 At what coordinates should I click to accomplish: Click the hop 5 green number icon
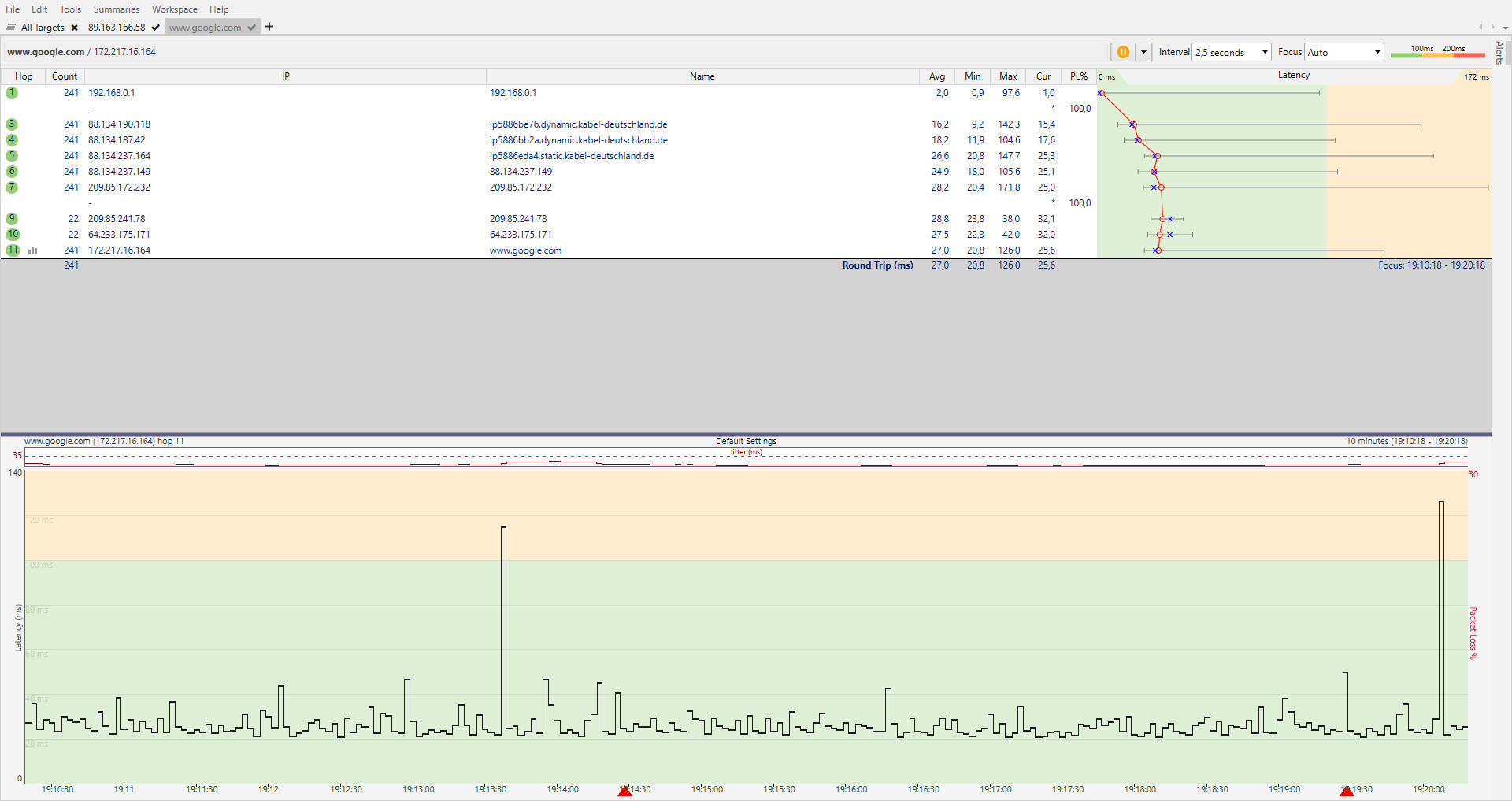click(x=12, y=156)
